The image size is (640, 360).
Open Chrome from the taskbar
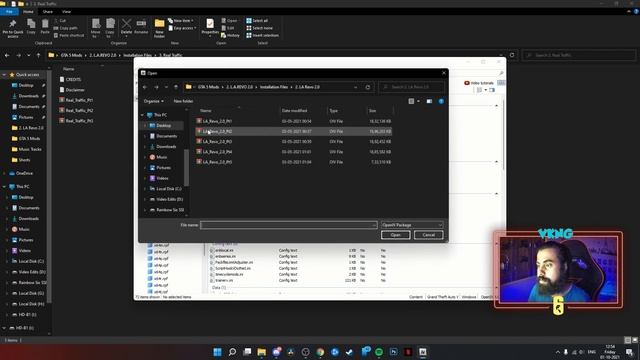320,352
